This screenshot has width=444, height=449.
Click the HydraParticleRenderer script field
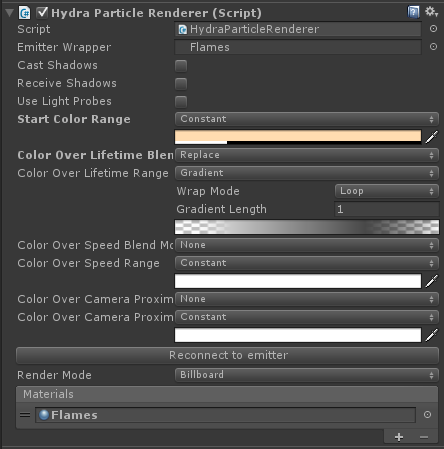[x=298, y=29]
